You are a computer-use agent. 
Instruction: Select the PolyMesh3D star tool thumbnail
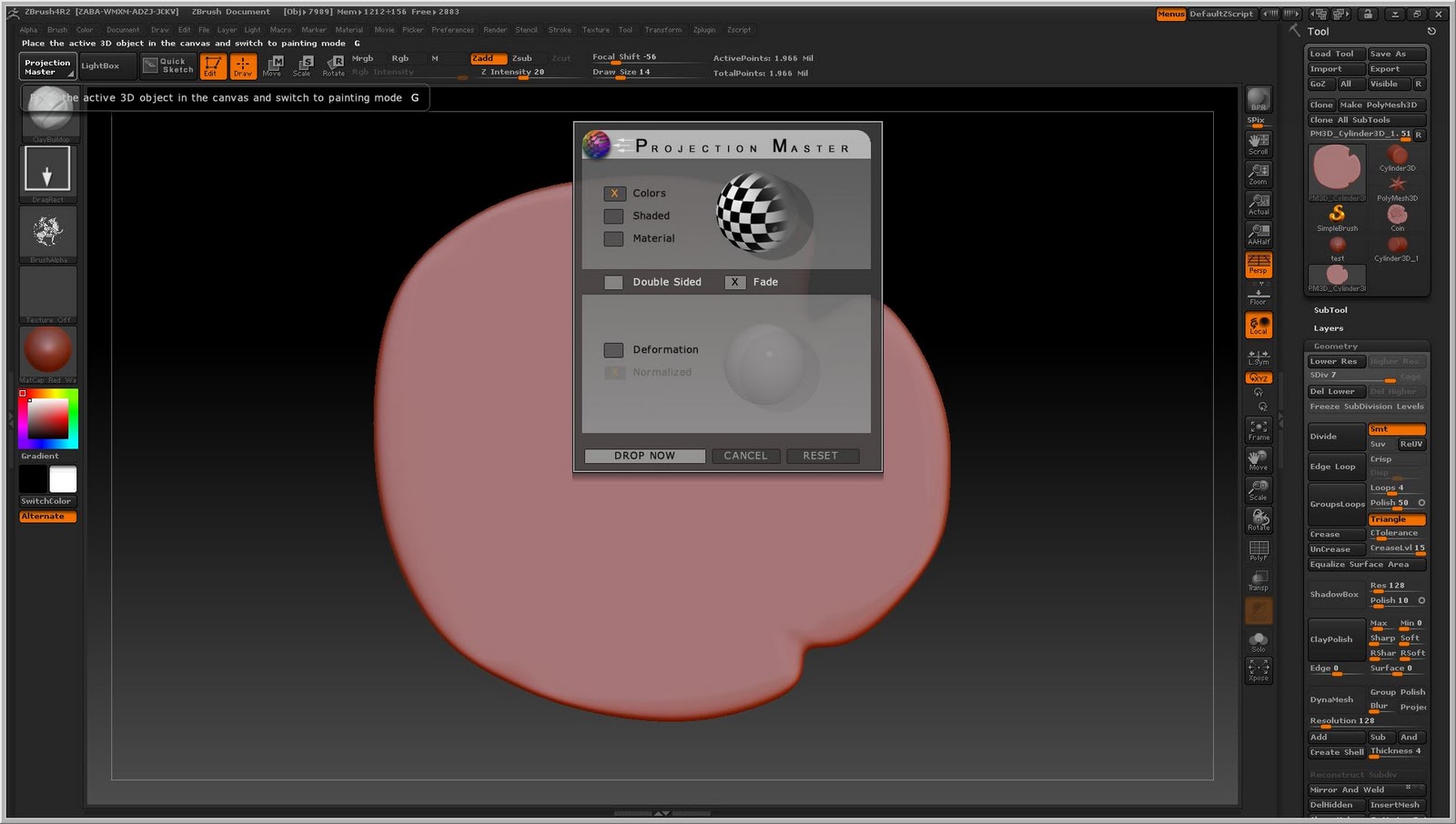(1397, 186)
